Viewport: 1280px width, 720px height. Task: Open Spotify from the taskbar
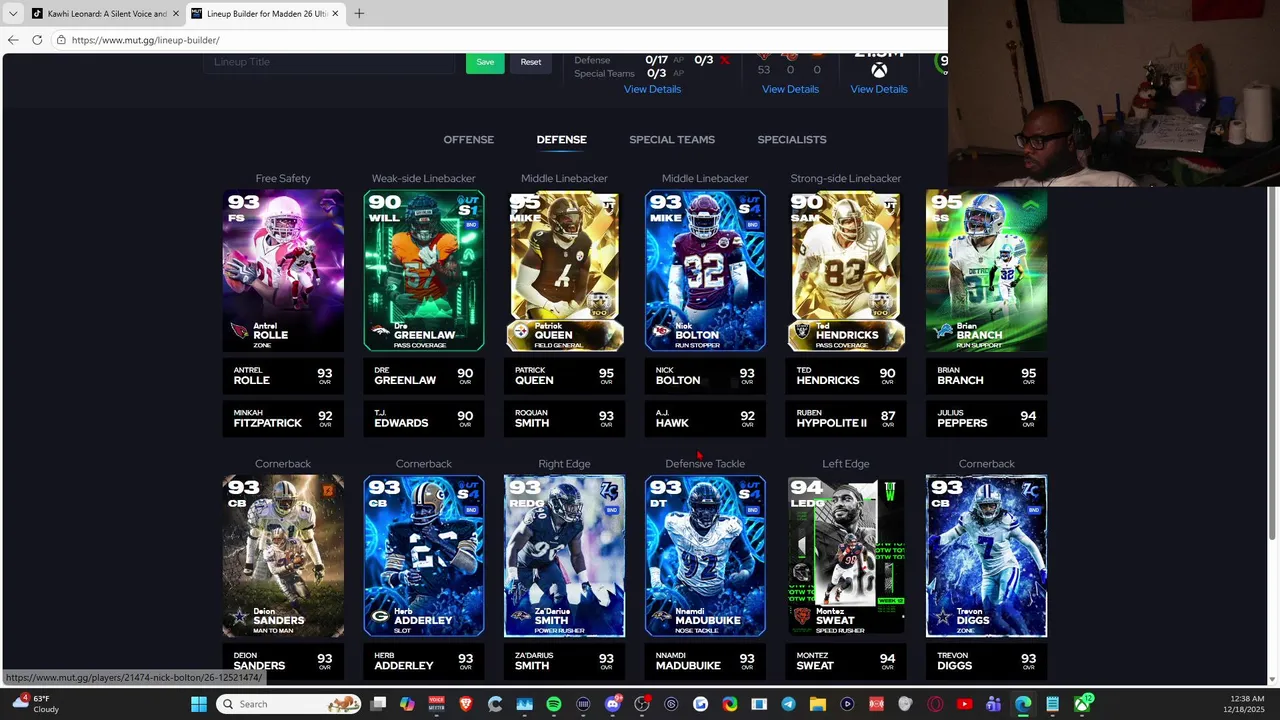pos(554,704)
